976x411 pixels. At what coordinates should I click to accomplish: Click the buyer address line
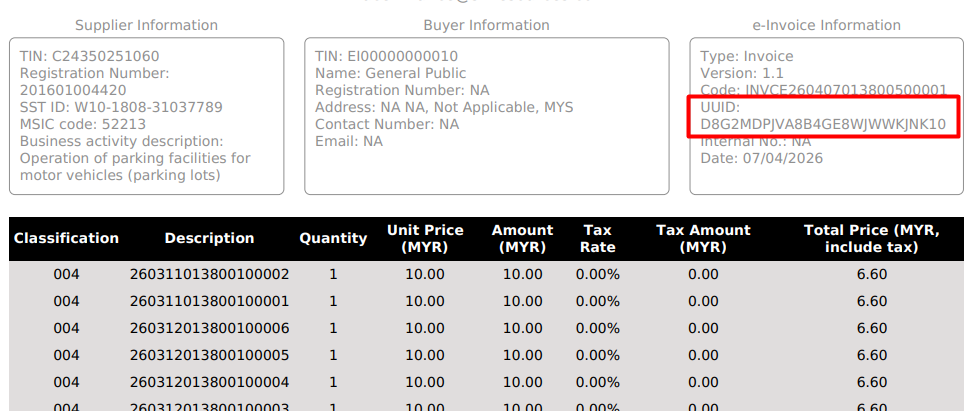coord(444,107)
